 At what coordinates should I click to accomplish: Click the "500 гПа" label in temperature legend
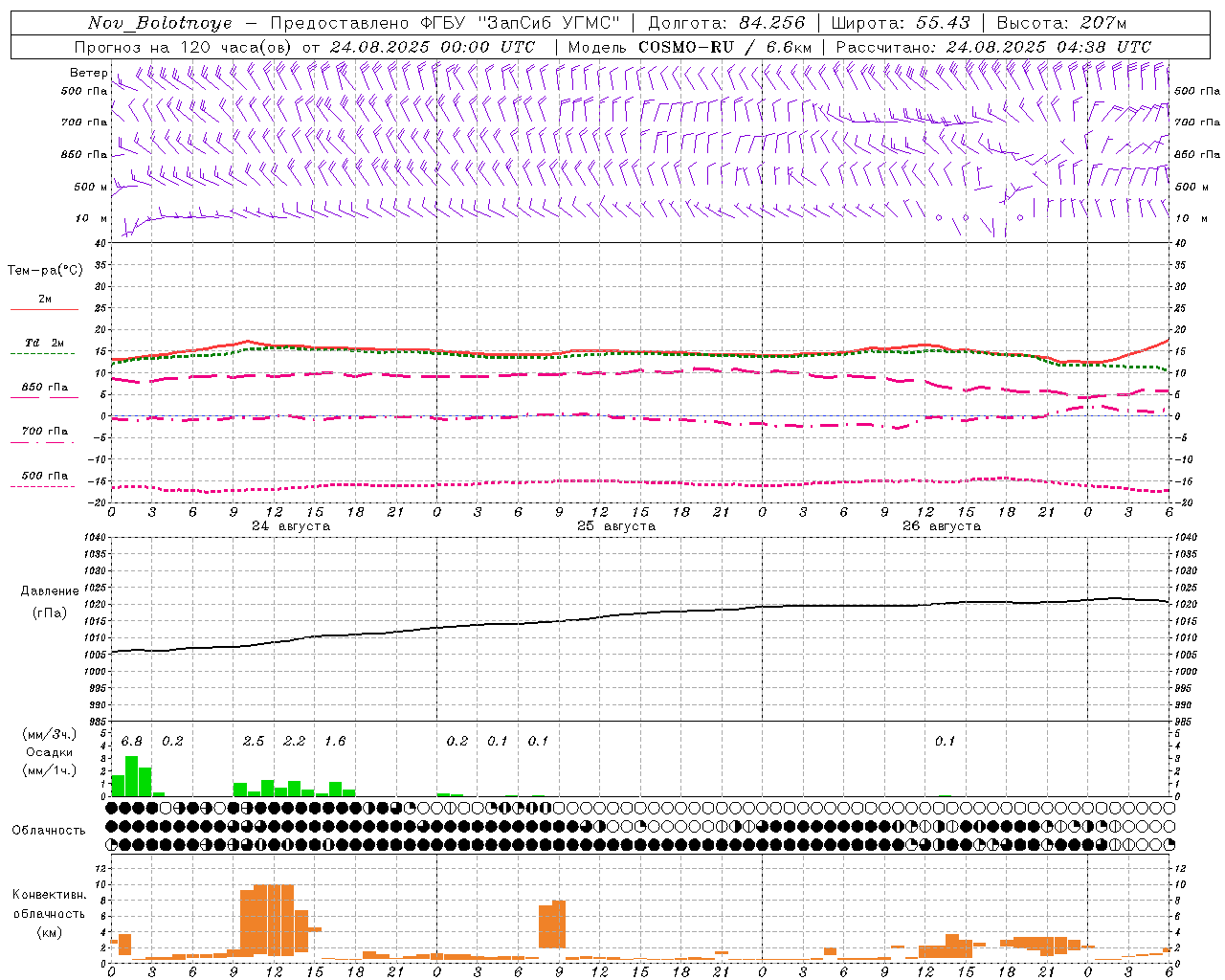pos(44,476)
